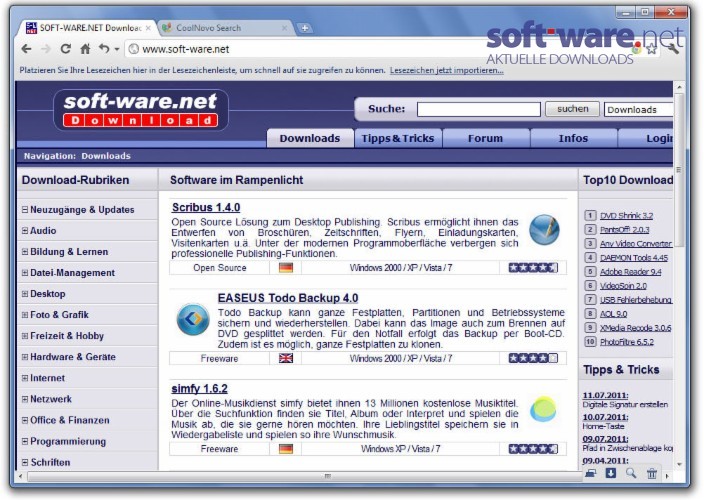This screenshot has width=704, height=500.
Task: Click the laptop devices icon in status bar
Action: click(x=590, y=473)
